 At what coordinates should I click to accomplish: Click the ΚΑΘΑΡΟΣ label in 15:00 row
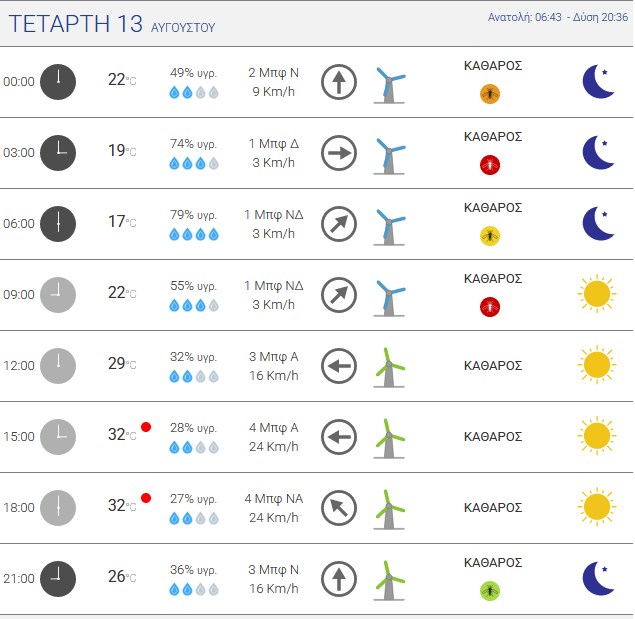point(493,437)
